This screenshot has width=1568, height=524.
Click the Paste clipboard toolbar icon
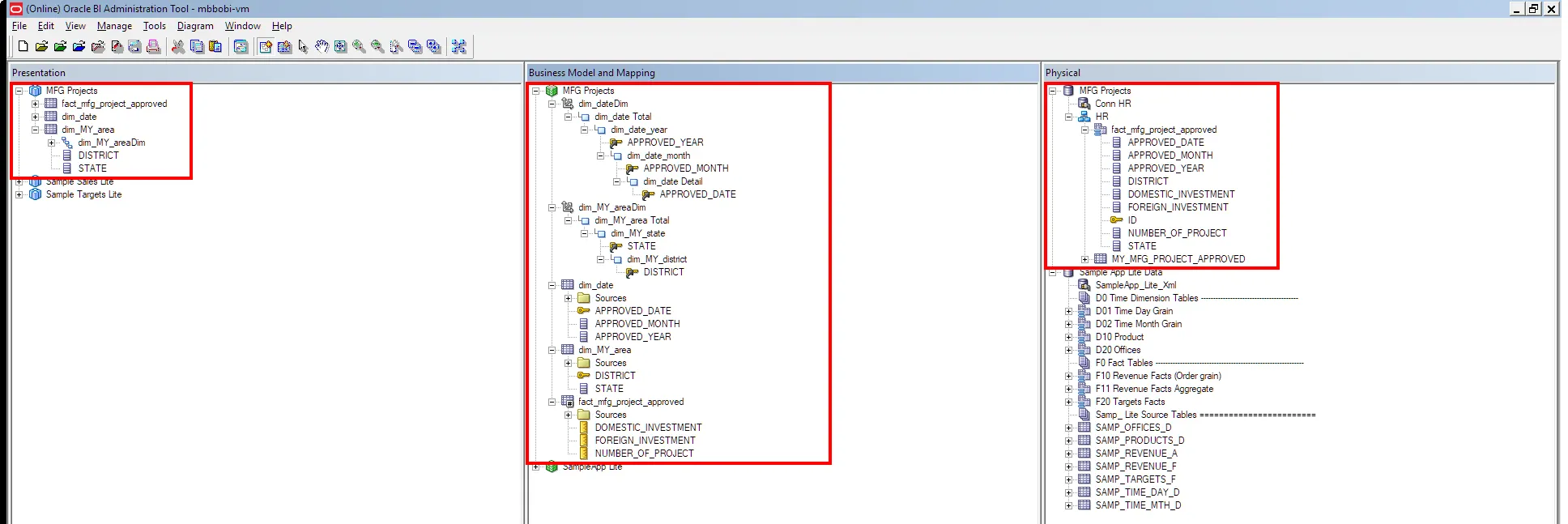click(x=215, y=46)
